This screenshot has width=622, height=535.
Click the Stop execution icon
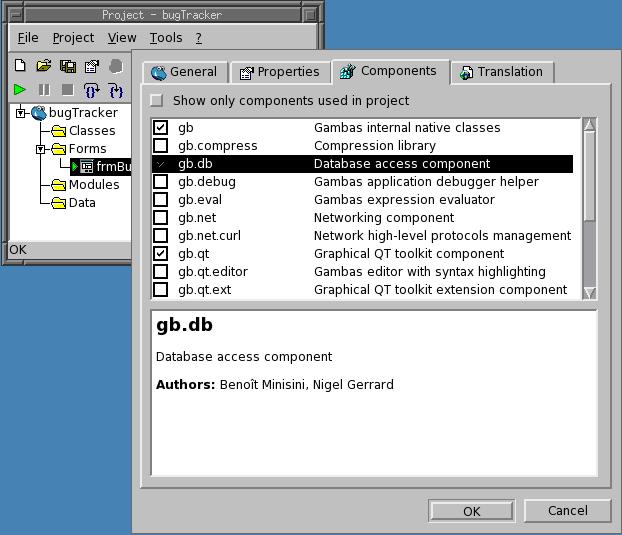click(68, 90)
